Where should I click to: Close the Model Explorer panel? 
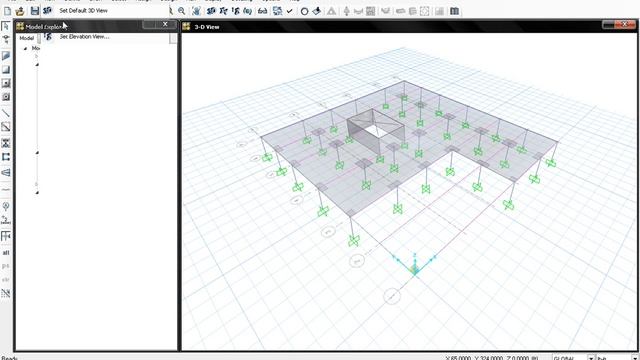tap(165, 24)
